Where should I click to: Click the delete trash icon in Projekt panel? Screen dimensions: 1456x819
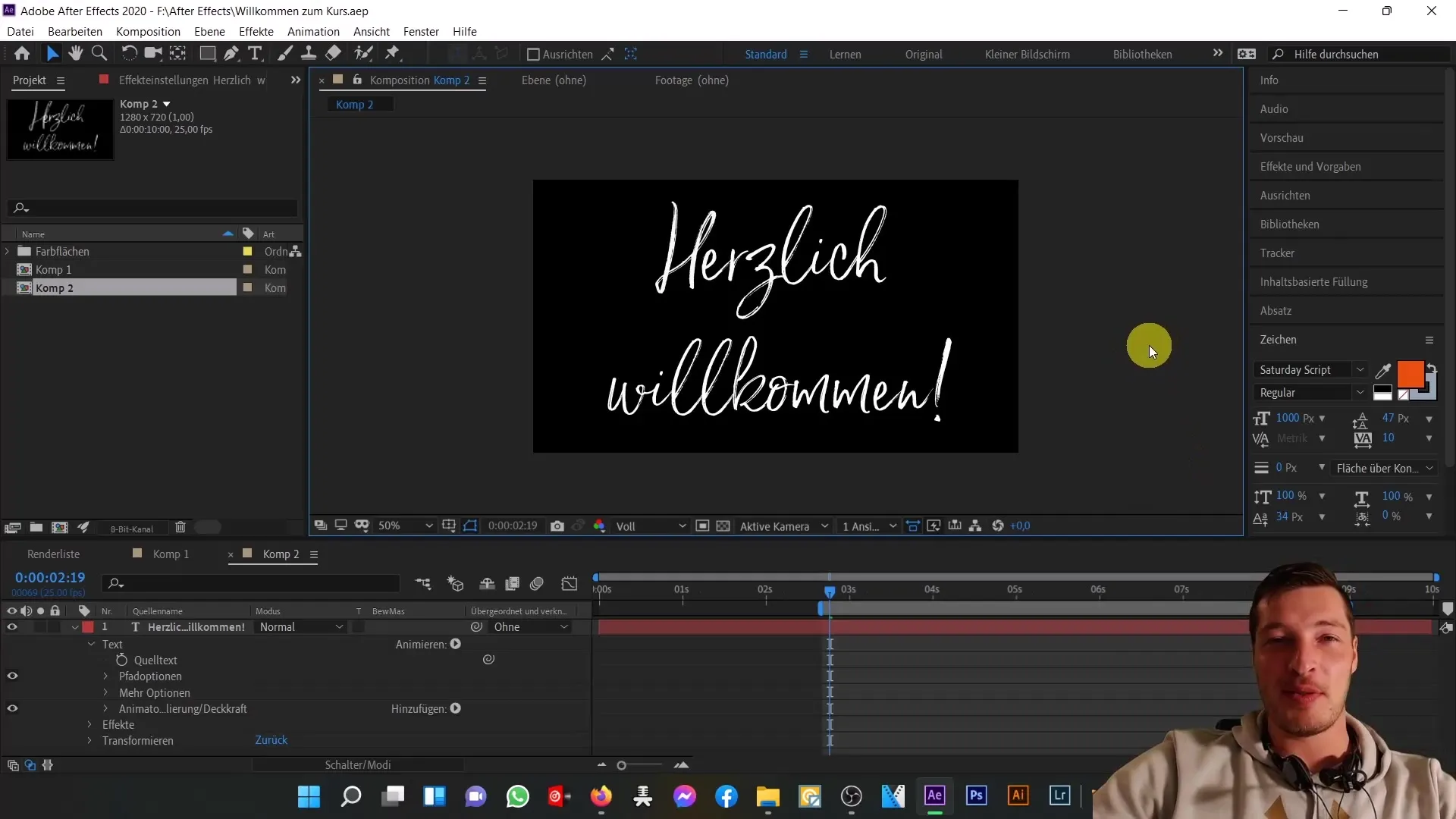tap(180, 528)
